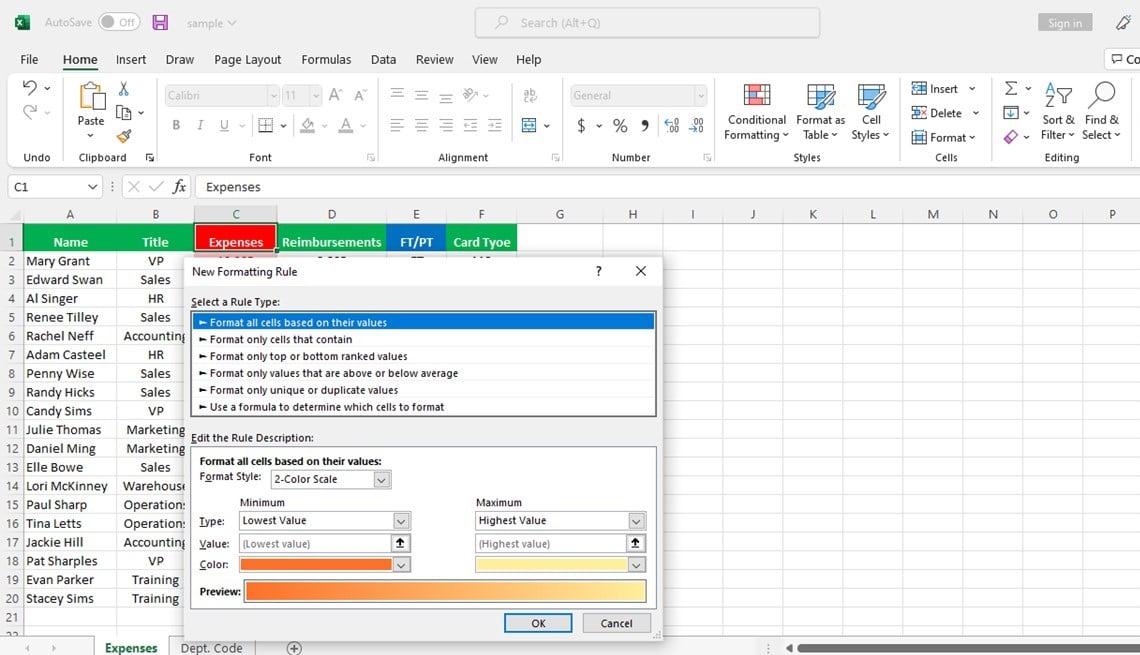Click the Percent Style icon
The width and height of the screenshot is (1140, 655).
click(619, 126)
